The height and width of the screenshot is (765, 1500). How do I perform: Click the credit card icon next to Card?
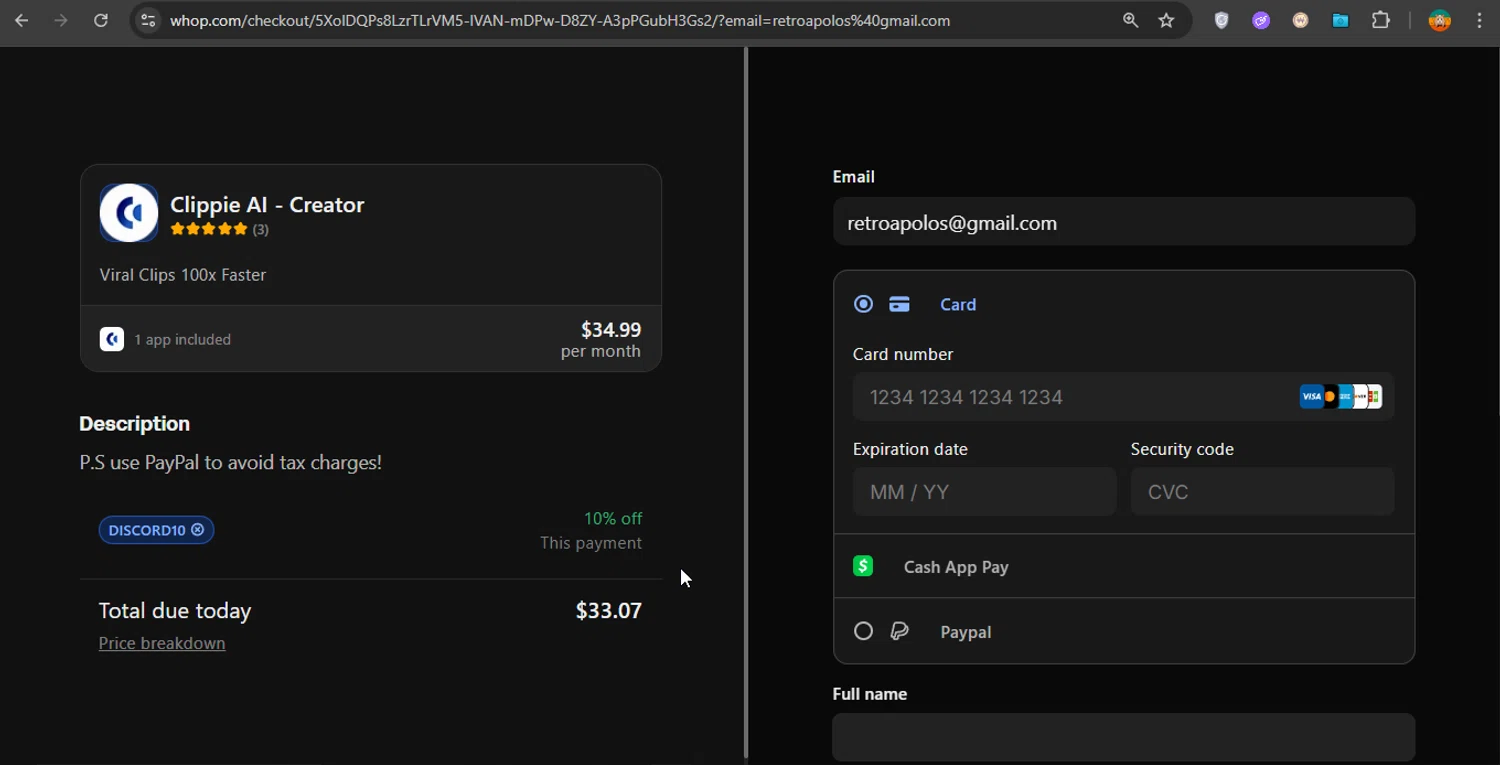coord(899,305)
